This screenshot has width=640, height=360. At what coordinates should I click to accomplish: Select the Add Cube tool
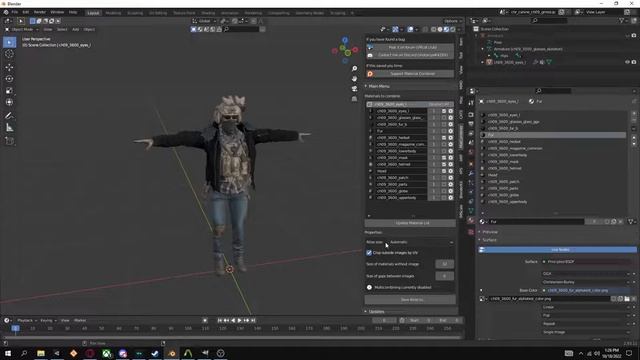click(x=9, y=141)
